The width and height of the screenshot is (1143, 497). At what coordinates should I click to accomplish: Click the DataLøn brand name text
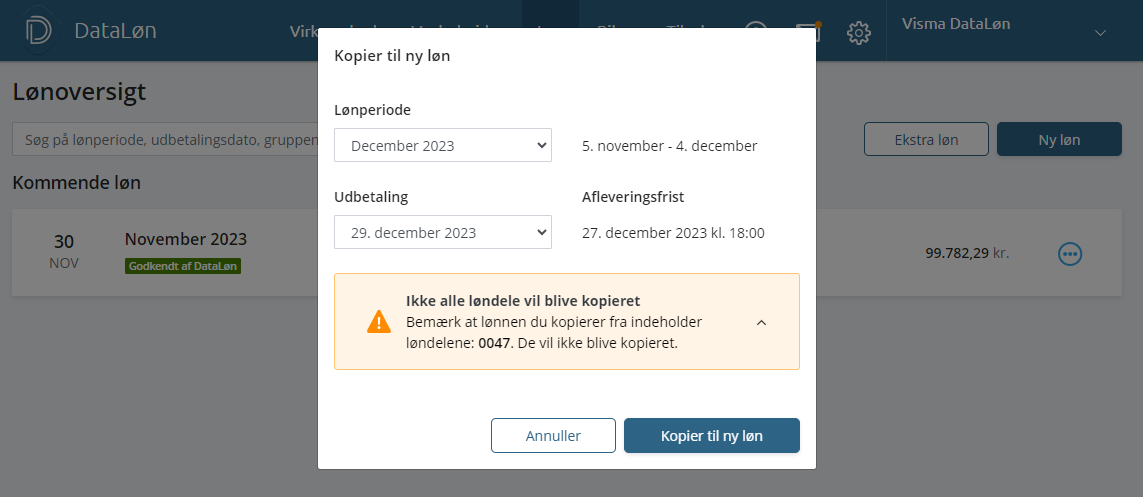click(x=115, y=31)
